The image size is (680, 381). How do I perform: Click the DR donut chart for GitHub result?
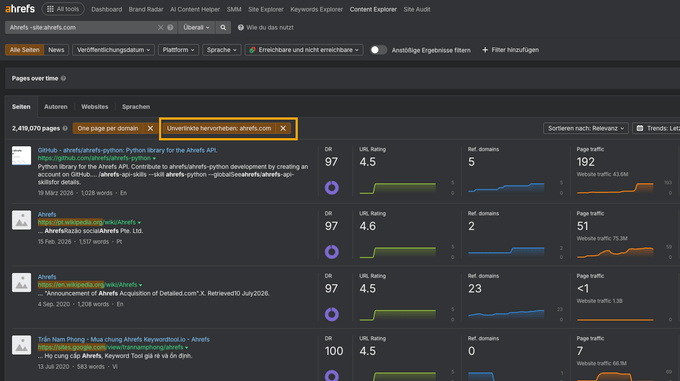coord(332,188)
